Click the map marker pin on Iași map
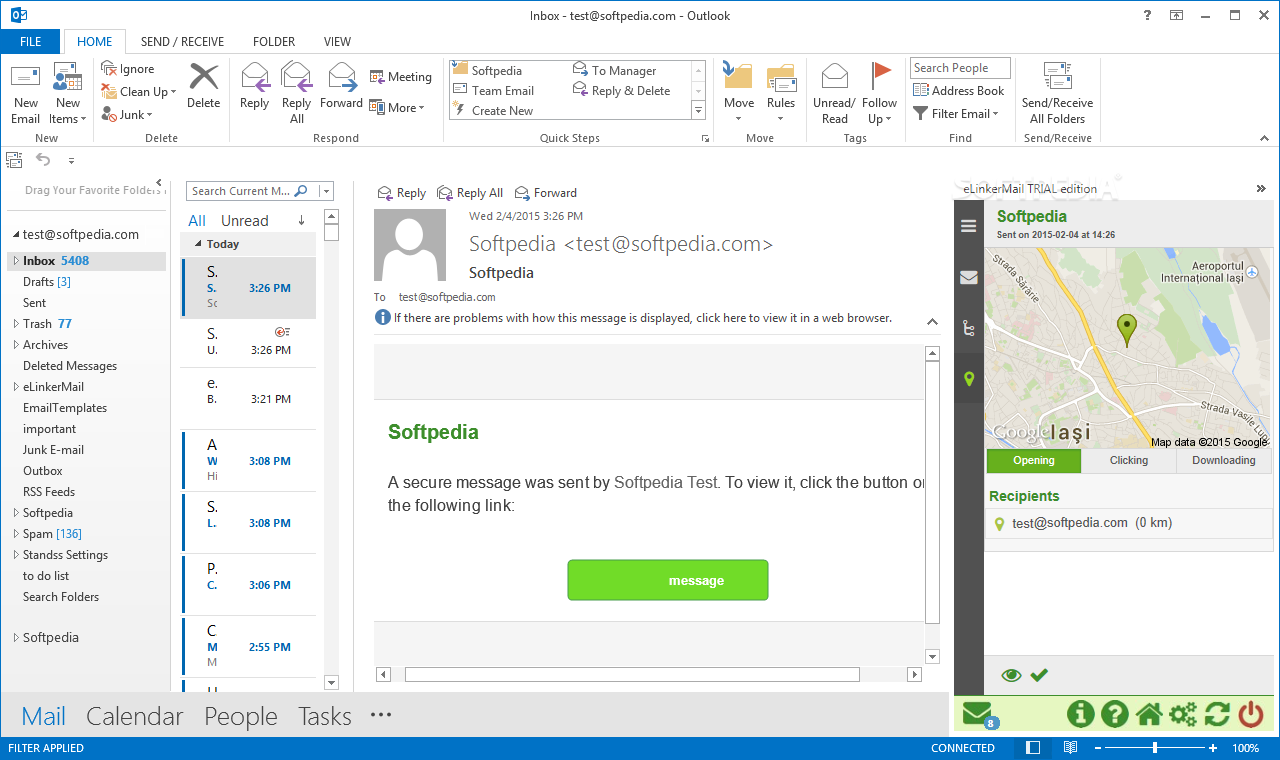The height and width of the screenshot is (760, 1280). point(1127,329)
